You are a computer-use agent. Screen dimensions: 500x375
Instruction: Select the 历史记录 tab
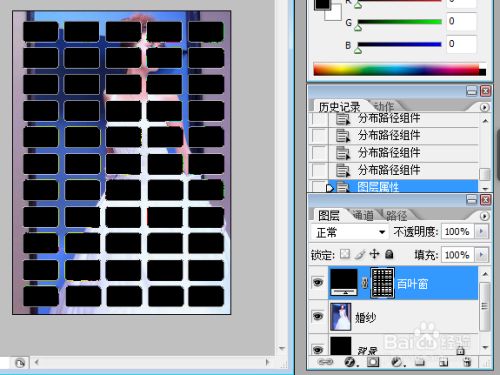click(339, 107)
